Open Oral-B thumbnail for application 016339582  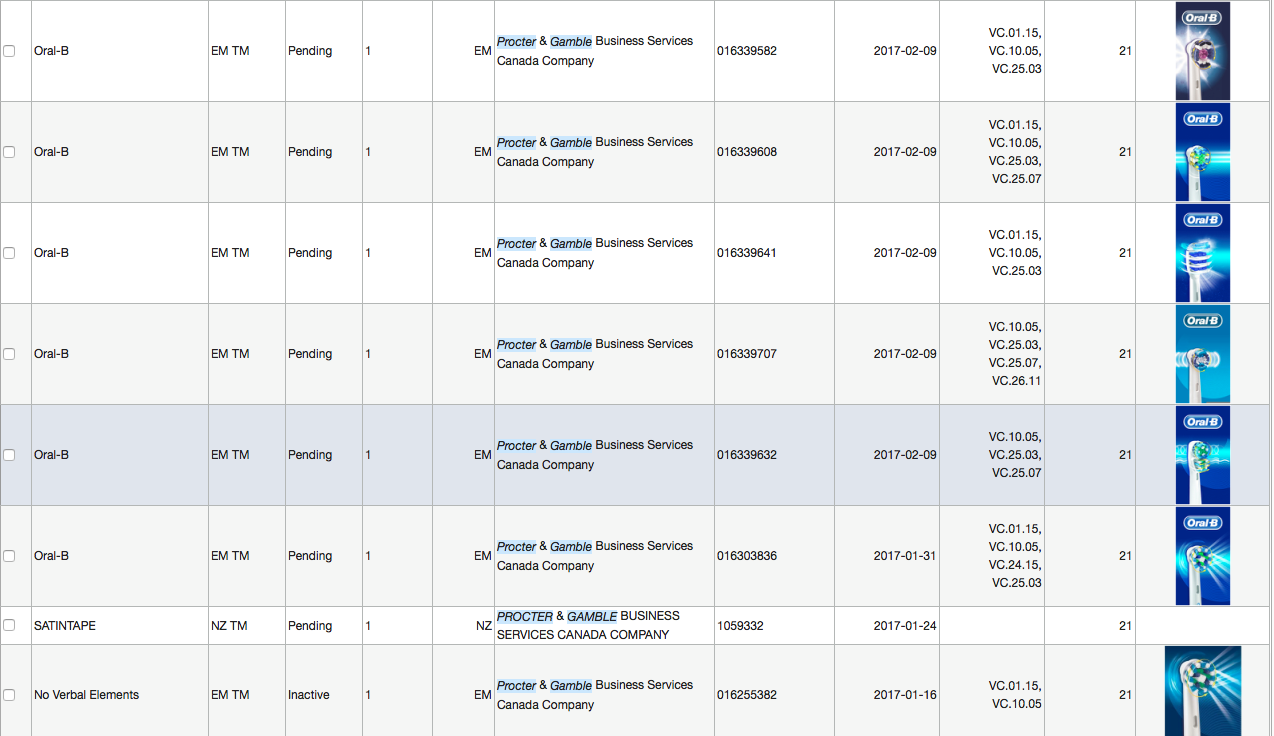1203,51
